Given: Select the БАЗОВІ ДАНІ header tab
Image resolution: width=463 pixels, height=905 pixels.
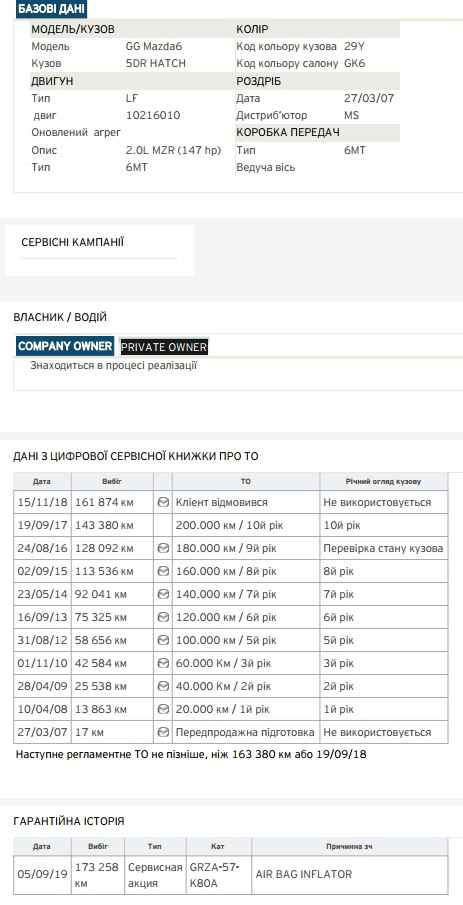Looking at the screenshot, I should pyautogui.click(x=51, y=9).
